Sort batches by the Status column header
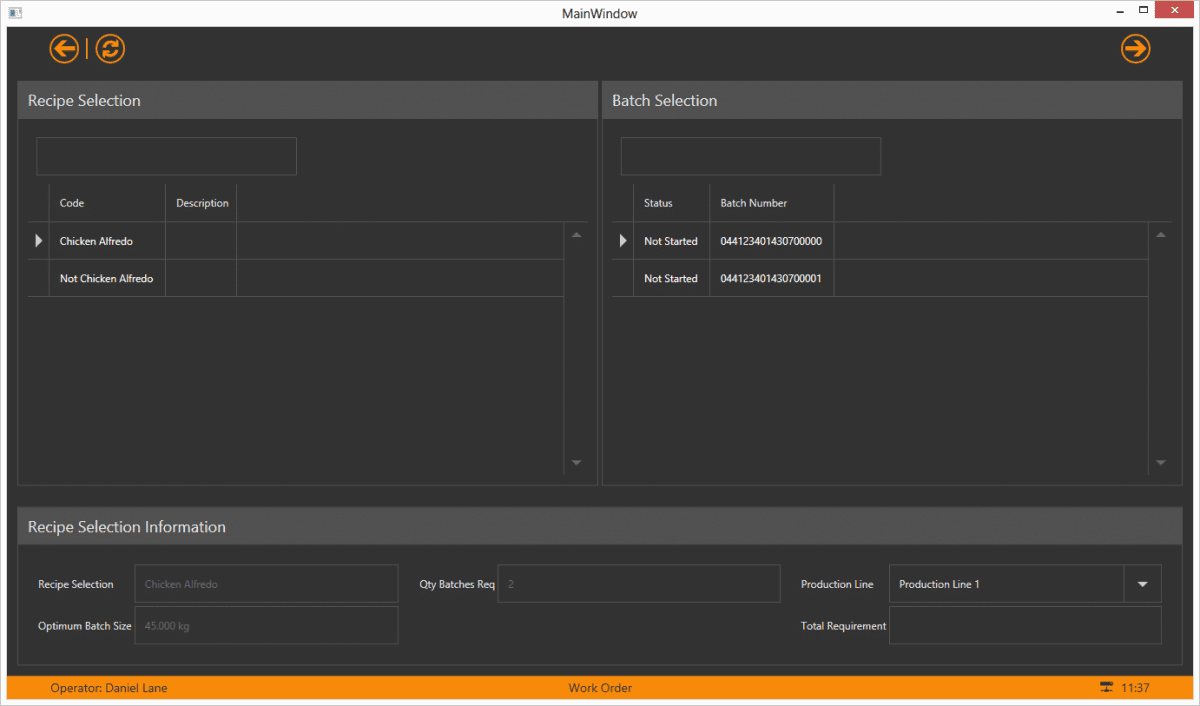 point(658,203)
